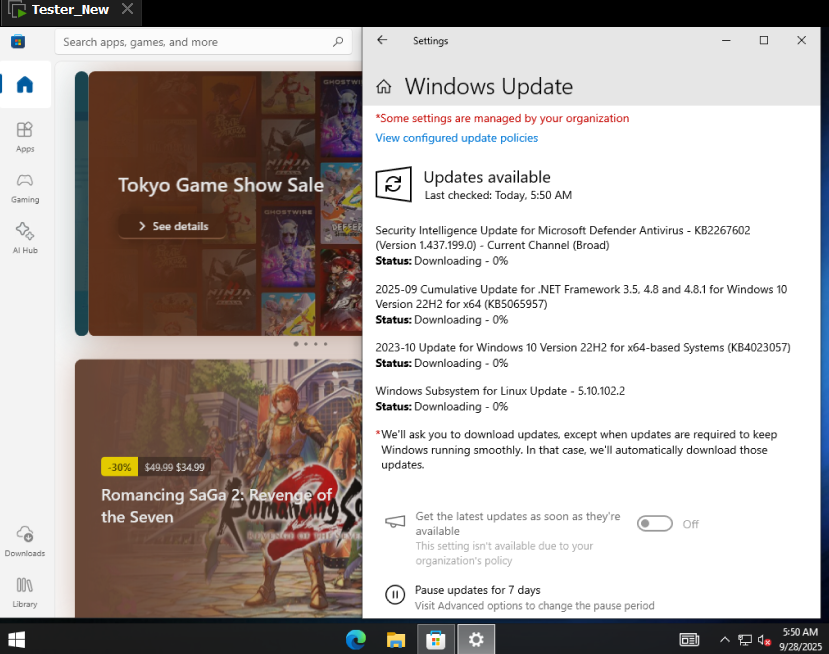Open Downloads in Store sidebar
Viewport: 829px width, 654px height.
(x=25, y=541)
